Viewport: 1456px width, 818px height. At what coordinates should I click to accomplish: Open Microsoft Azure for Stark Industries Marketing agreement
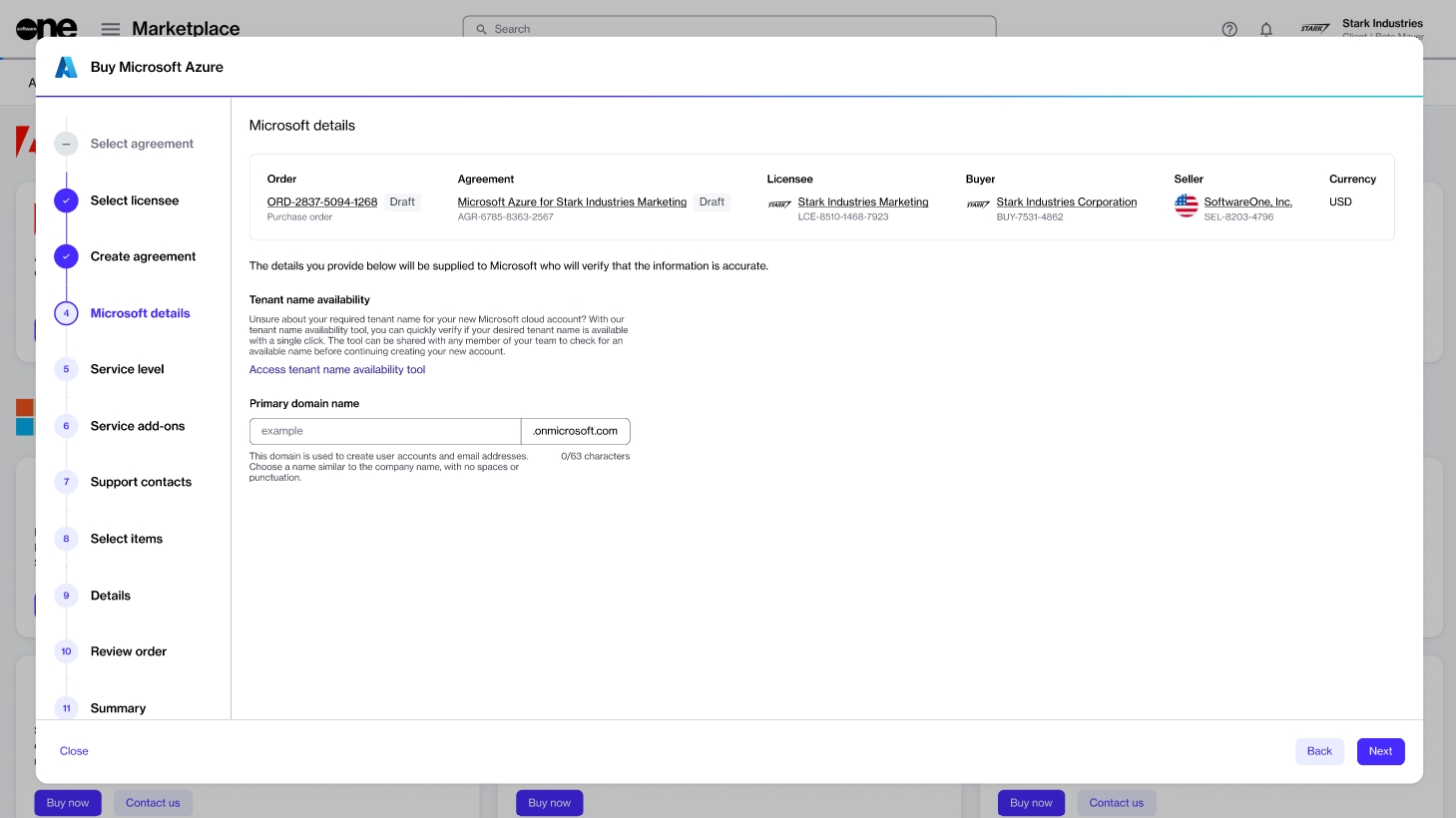pyautogui.click(x=572, y=202)
